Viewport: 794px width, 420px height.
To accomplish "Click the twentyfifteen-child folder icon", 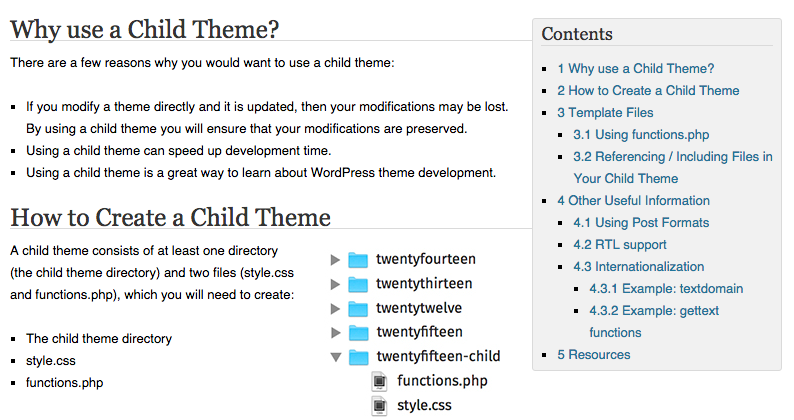I will point(358,357).
